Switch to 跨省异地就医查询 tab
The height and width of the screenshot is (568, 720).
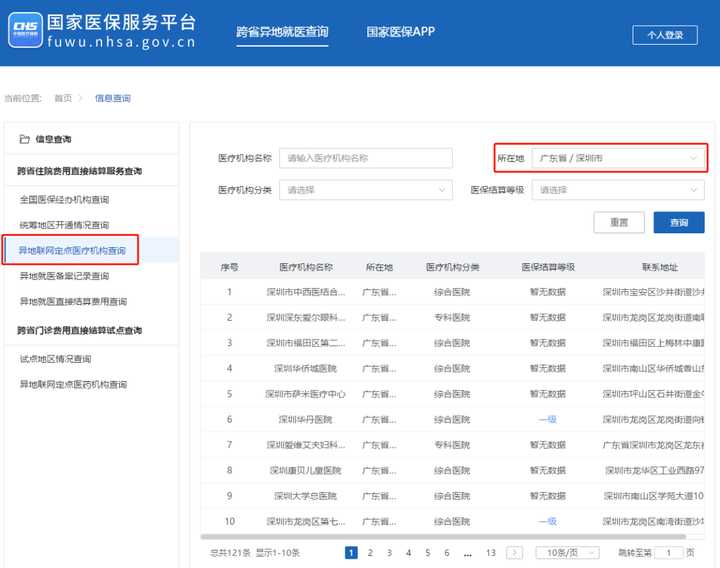point(282,32)
